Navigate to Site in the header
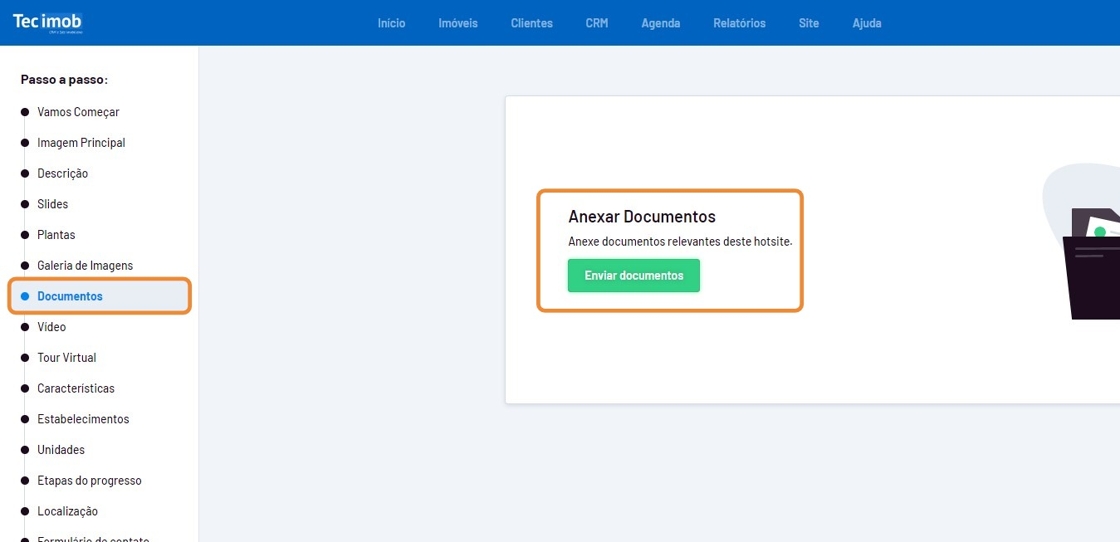 (x=808, y=23)
